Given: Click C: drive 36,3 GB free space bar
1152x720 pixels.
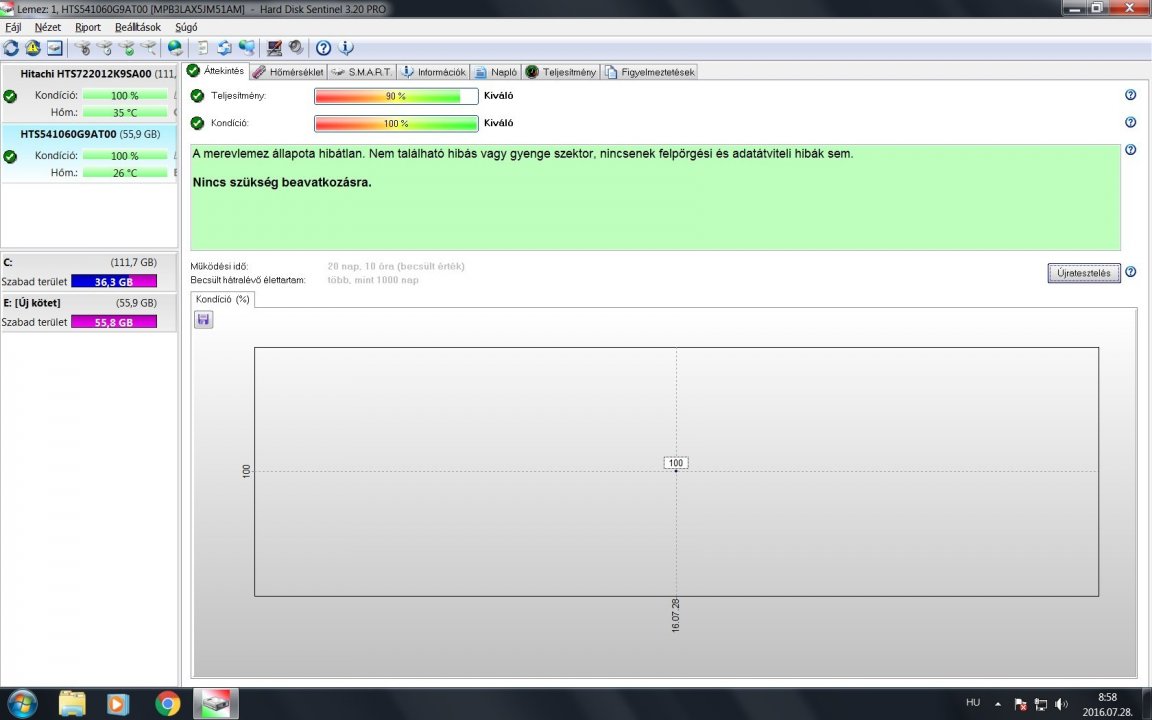Looking at the screenshot, I should pyautogui.click(x=114, y=281).
